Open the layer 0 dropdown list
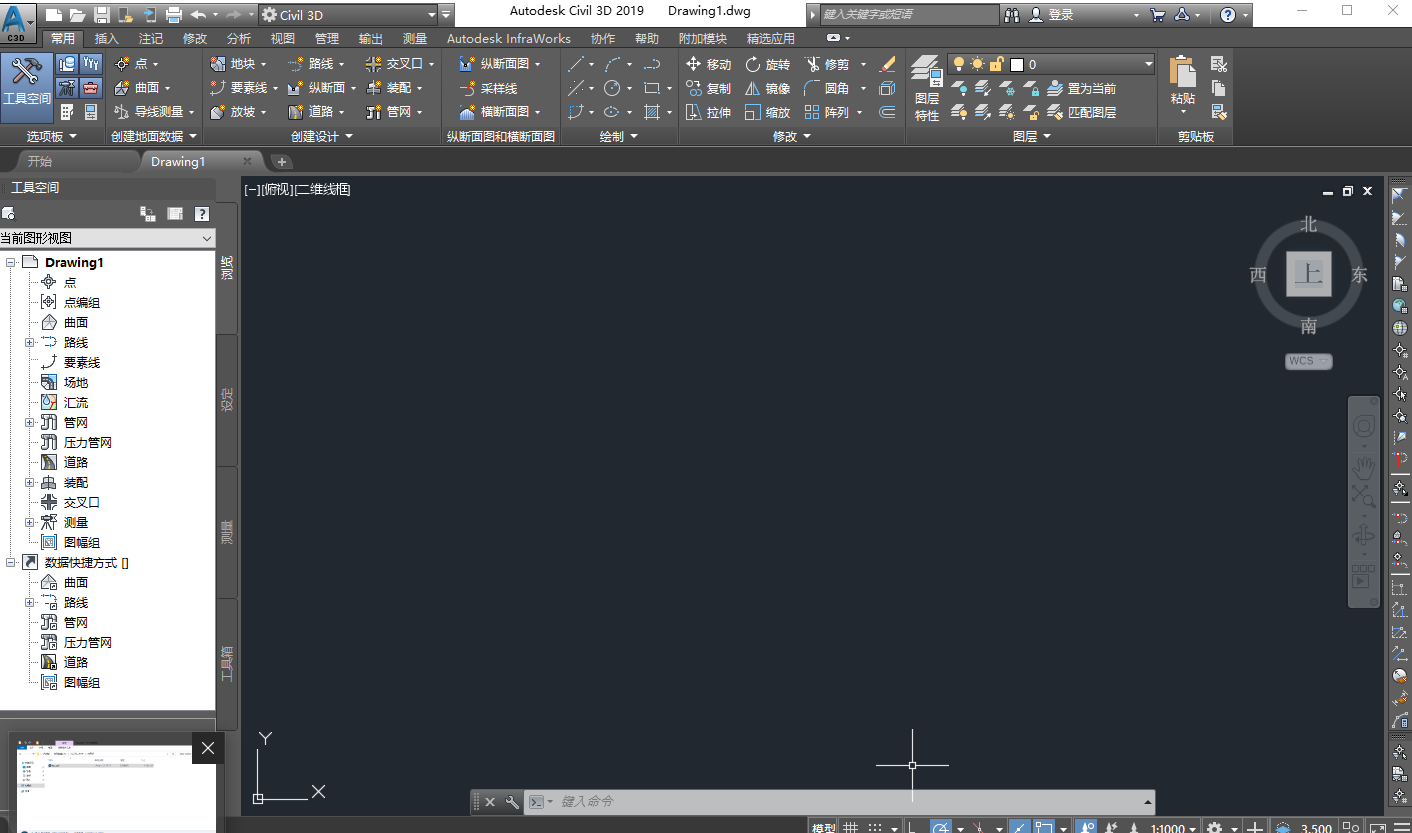The image size is (1412, 833). coord(1148,63)
